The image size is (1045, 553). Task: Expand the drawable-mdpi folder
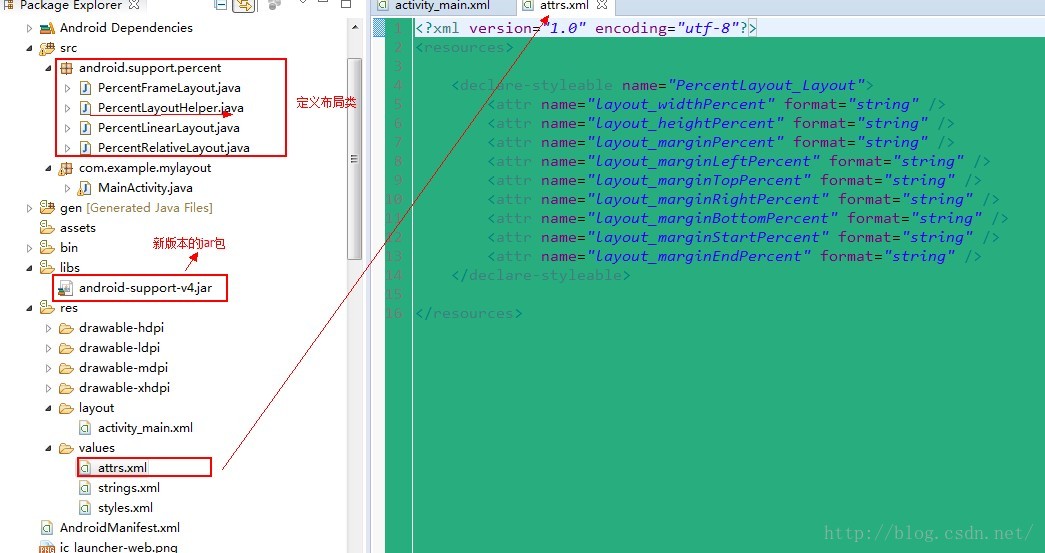click(x=48, y=368)
